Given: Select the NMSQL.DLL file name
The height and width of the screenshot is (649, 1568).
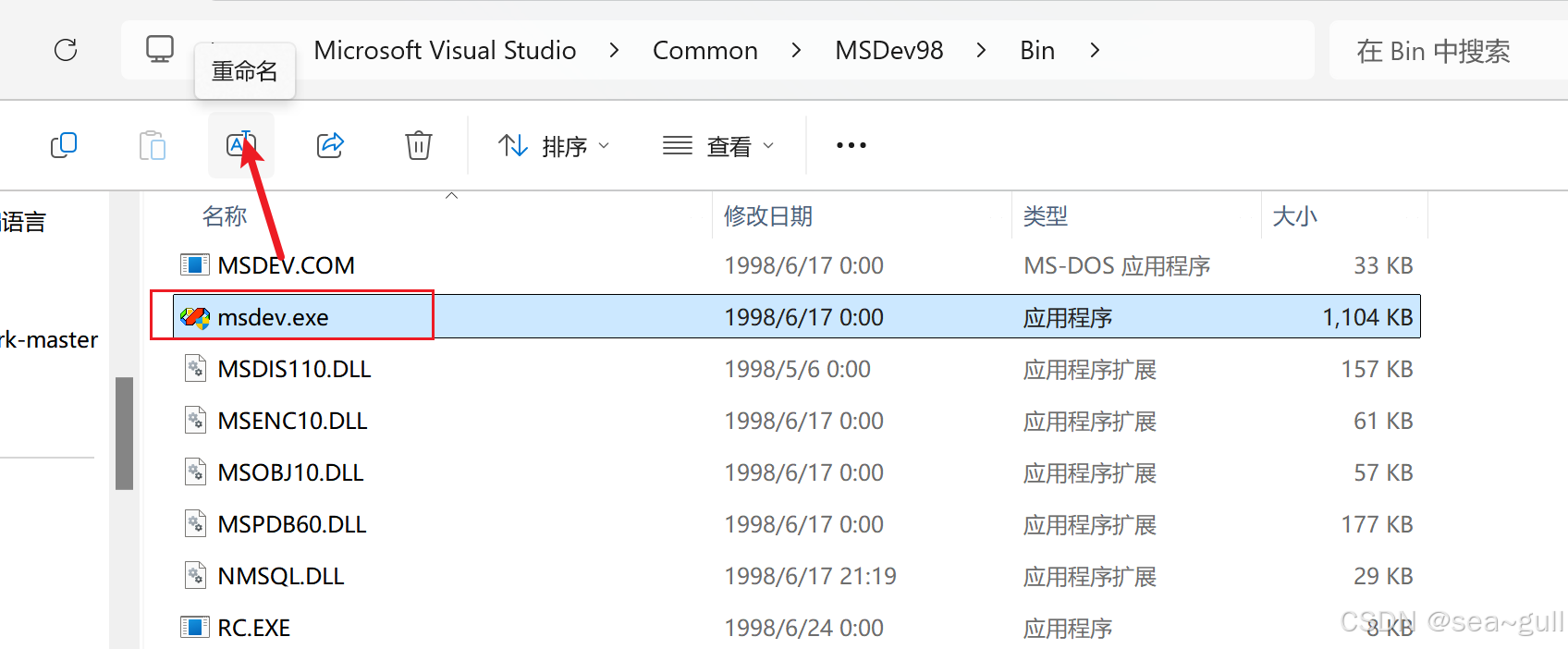Looking at the screenshot, I should pyautogui.click(x=281, y=576).
